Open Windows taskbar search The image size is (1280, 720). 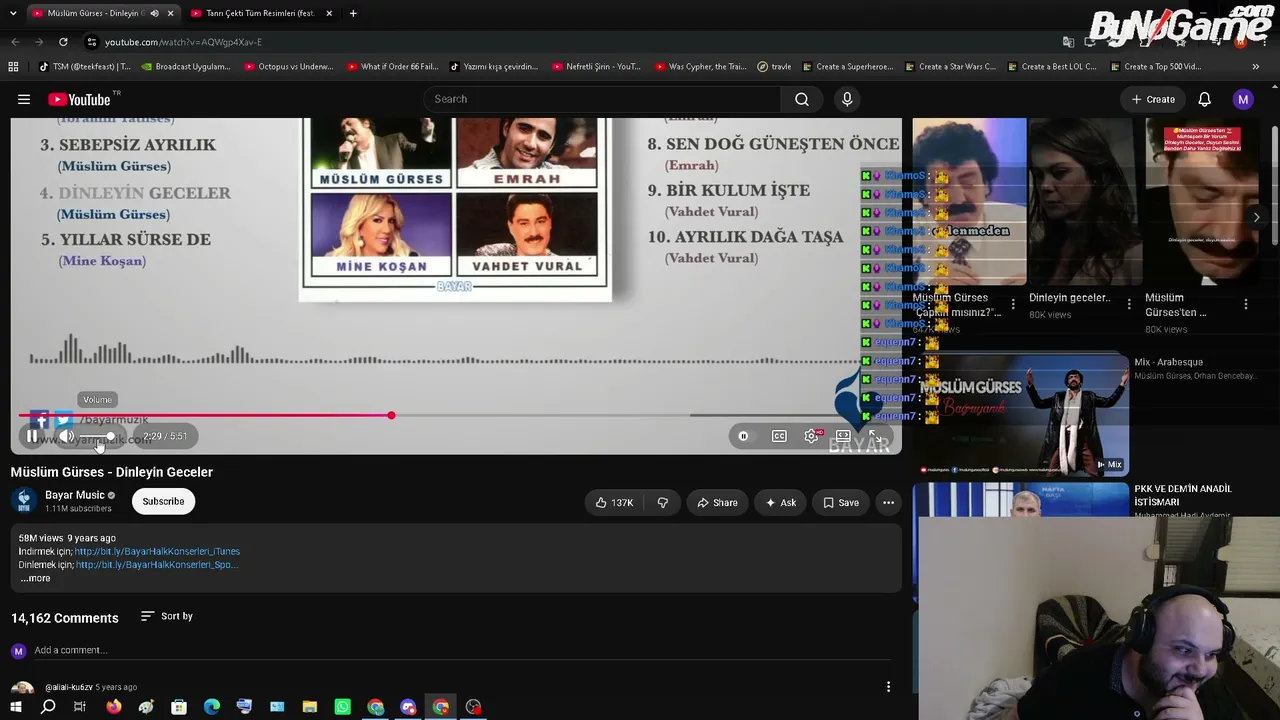tap(48, 707)
